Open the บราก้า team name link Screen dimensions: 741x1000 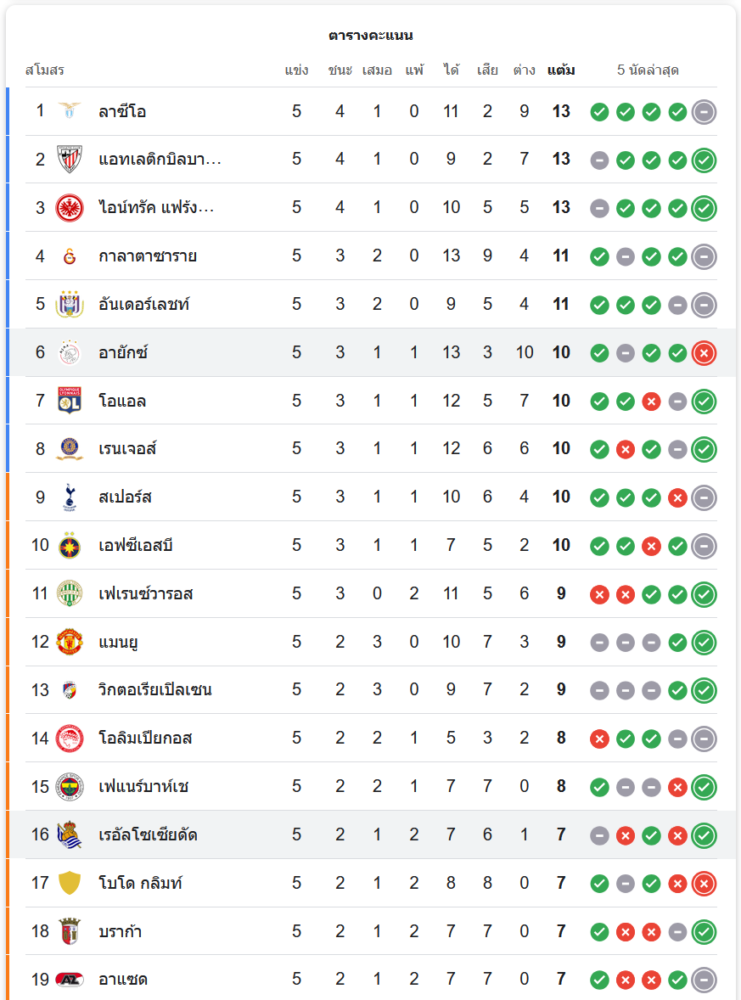click(x=120, y=931)
